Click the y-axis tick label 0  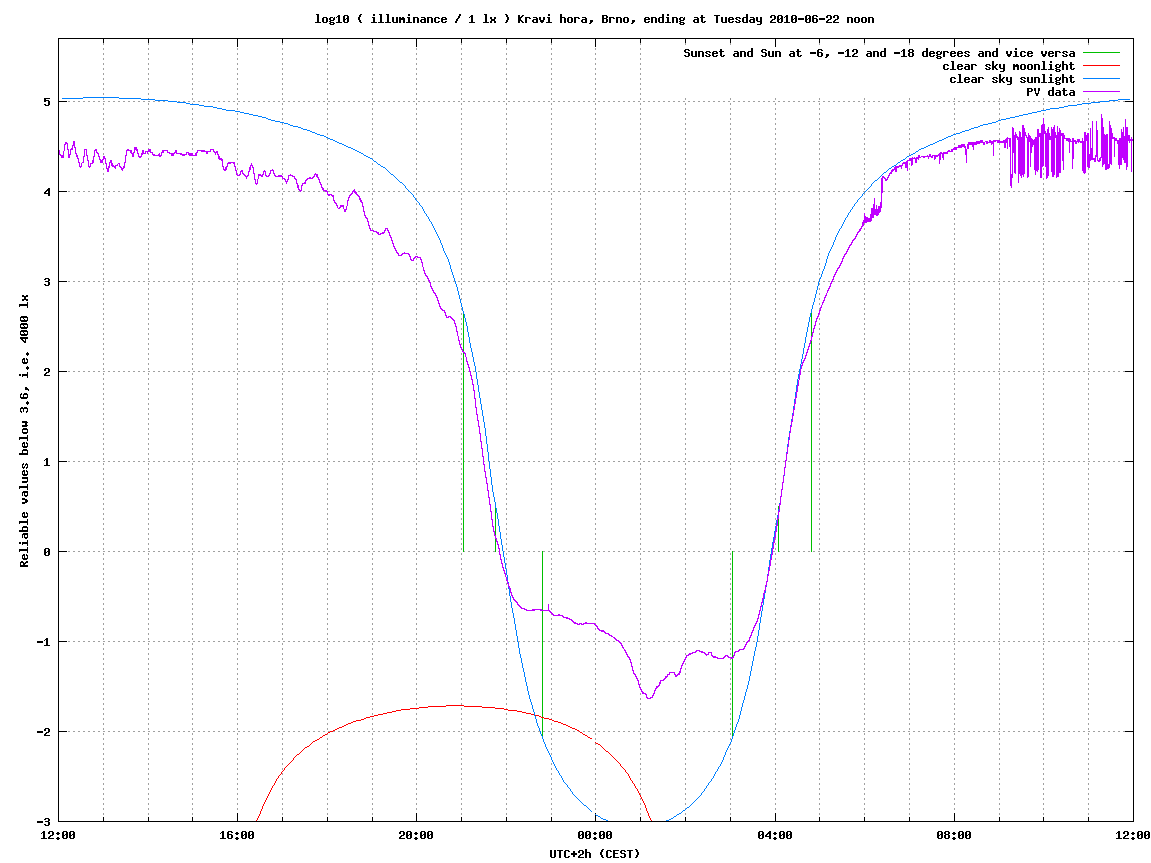point(47,552)
